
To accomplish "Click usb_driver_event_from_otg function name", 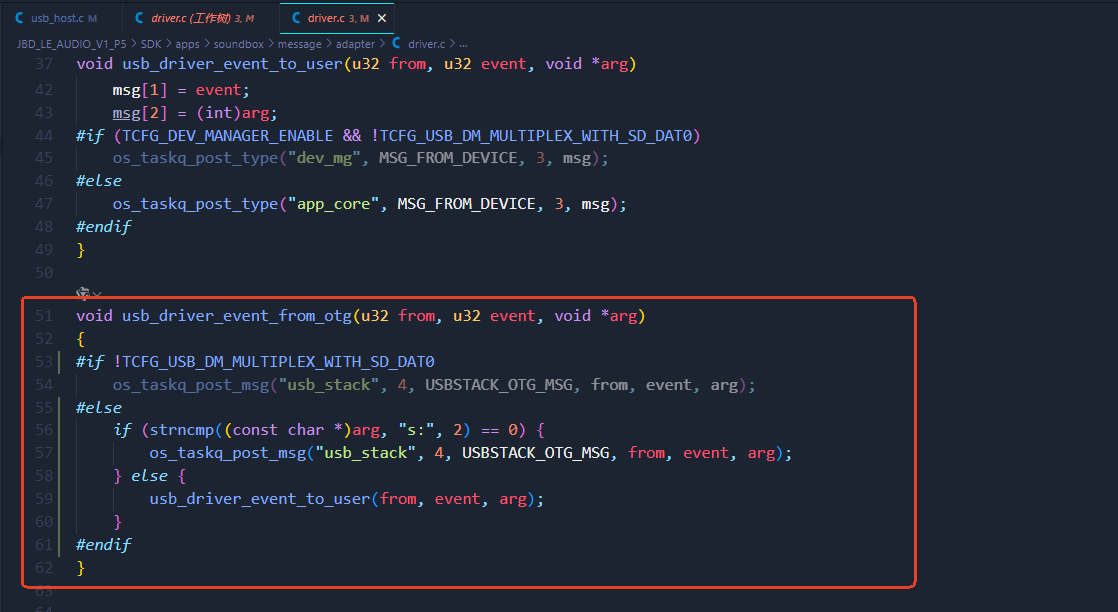I will 237,316.
